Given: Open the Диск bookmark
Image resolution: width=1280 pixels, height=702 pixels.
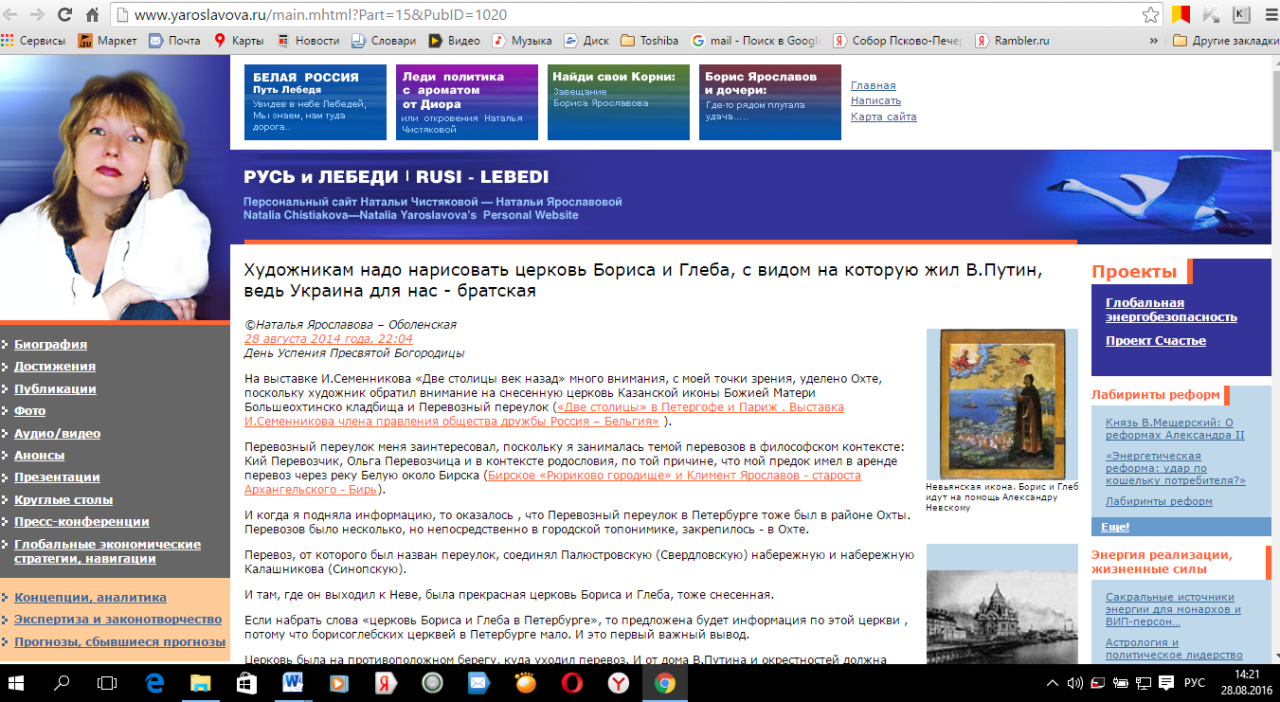Looking at the screenshot, I should coord(587,41).
